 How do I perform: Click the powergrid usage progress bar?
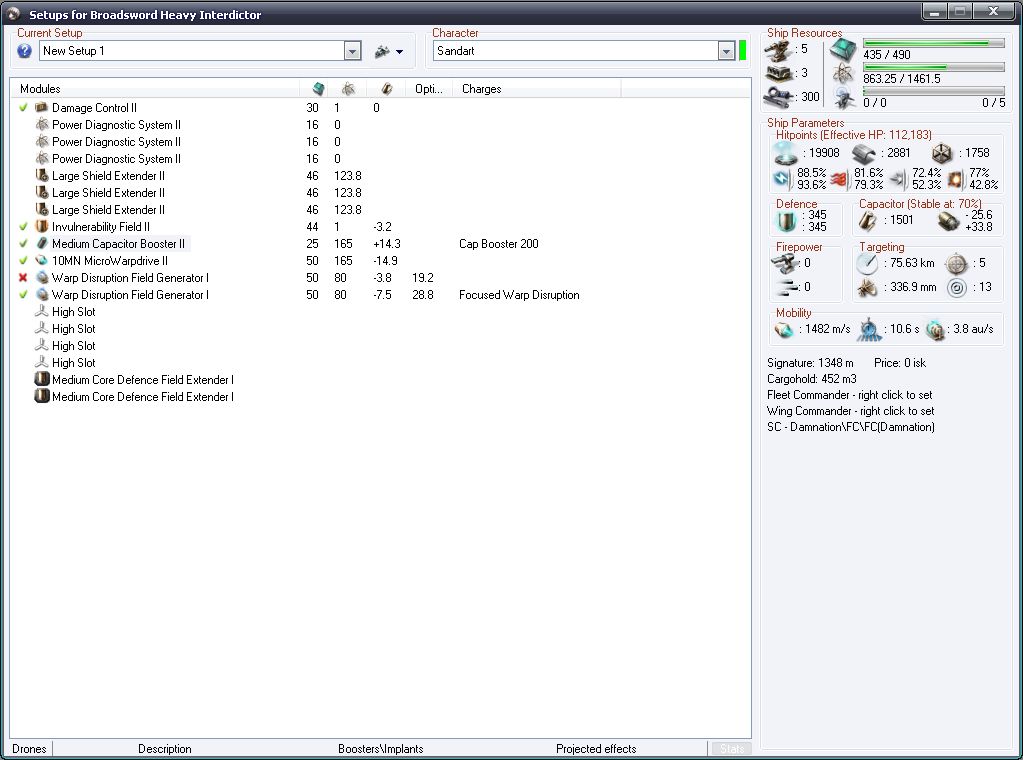point(934,67)
